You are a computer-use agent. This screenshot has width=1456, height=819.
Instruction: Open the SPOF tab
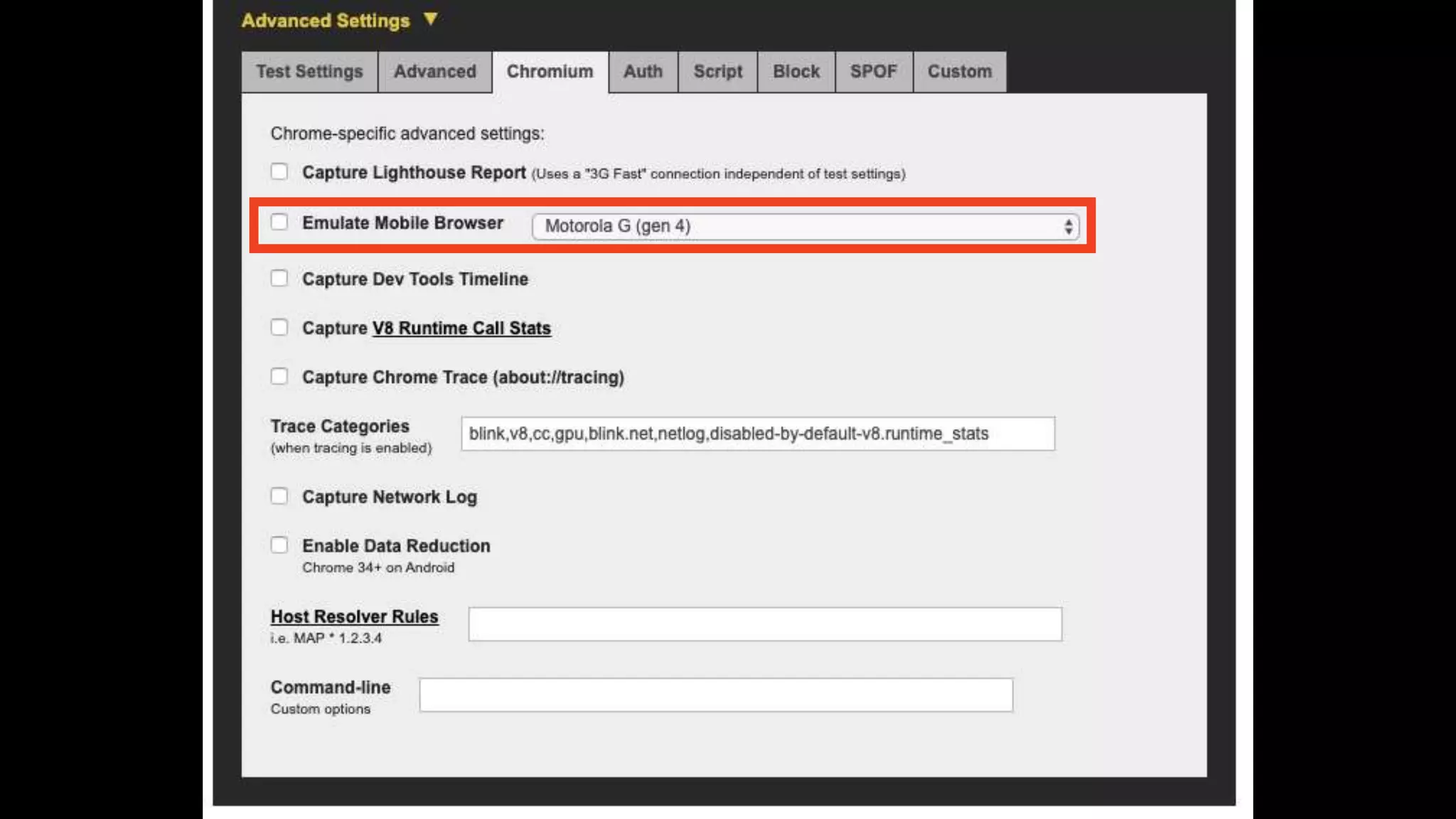coord(873,72)
